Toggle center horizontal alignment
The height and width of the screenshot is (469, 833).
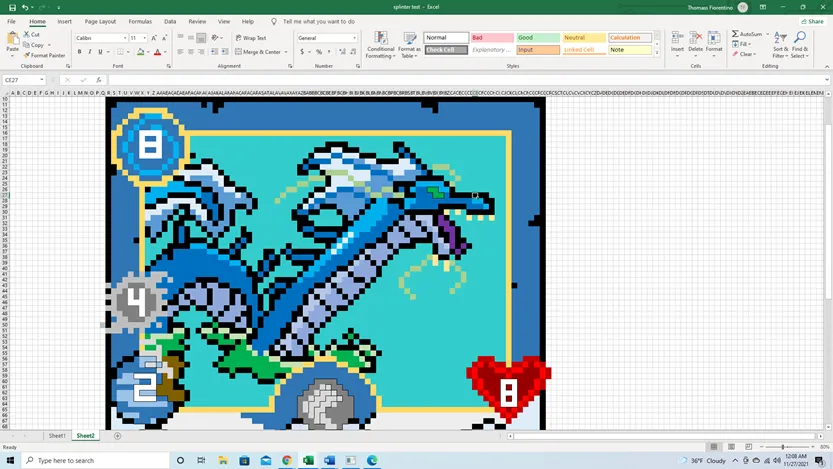pyautogui.click(x=191, y=52)
